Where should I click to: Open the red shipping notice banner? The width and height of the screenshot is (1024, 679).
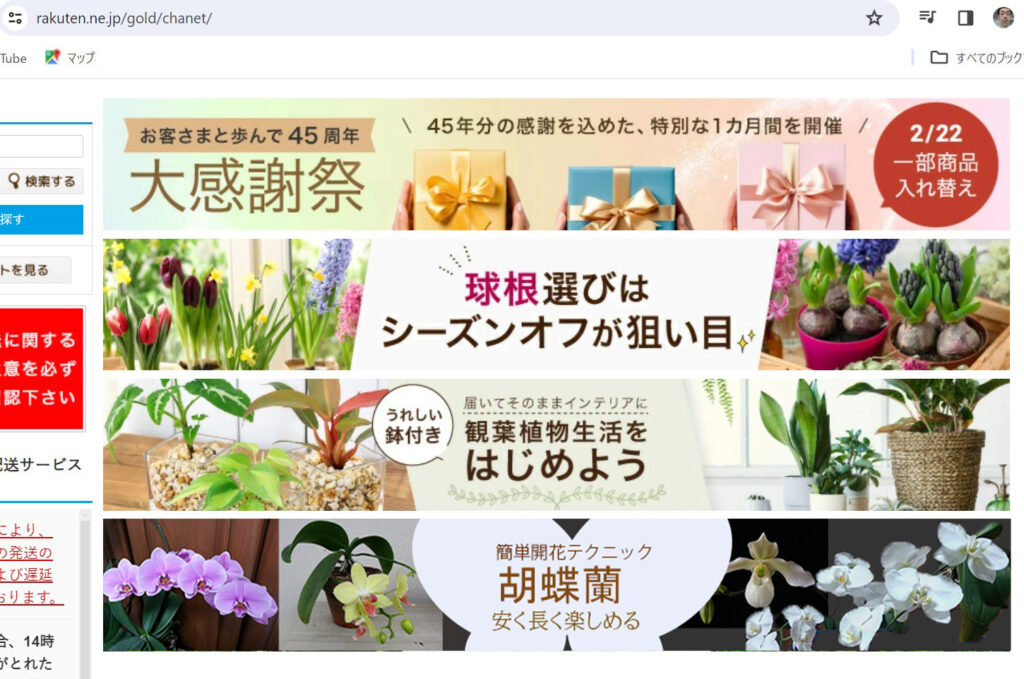[41, 368]
